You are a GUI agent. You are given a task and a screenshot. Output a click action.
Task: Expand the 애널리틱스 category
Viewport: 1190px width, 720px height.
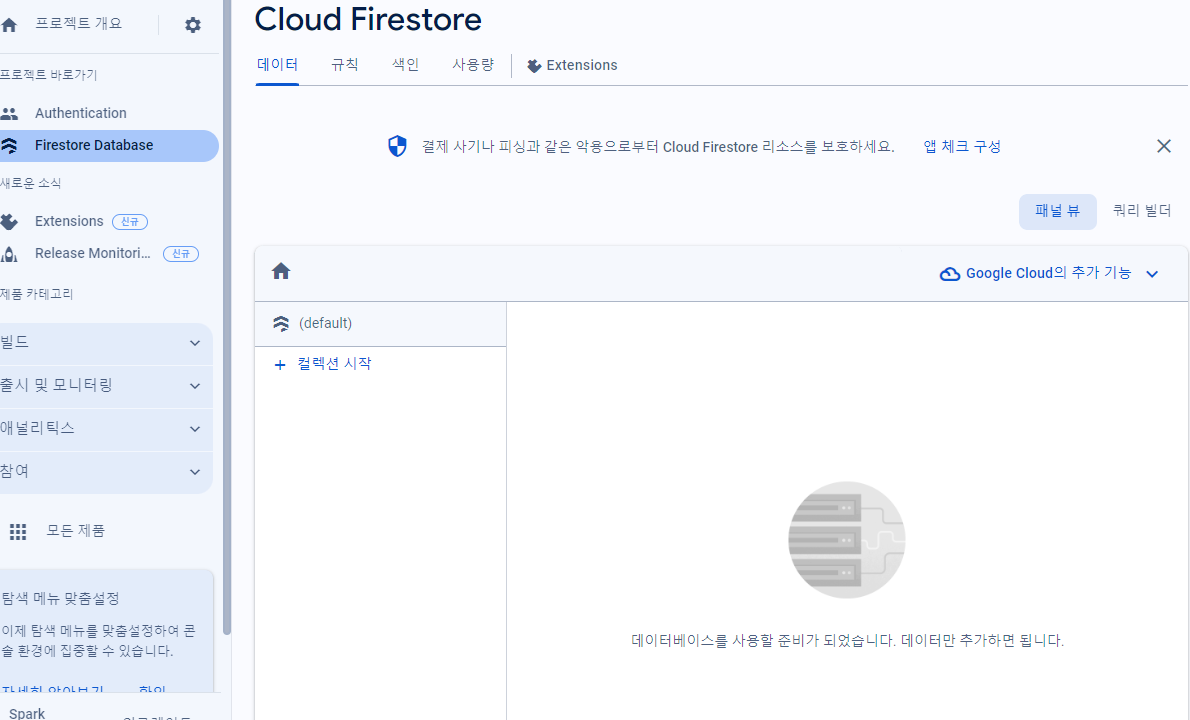point(105,429)
